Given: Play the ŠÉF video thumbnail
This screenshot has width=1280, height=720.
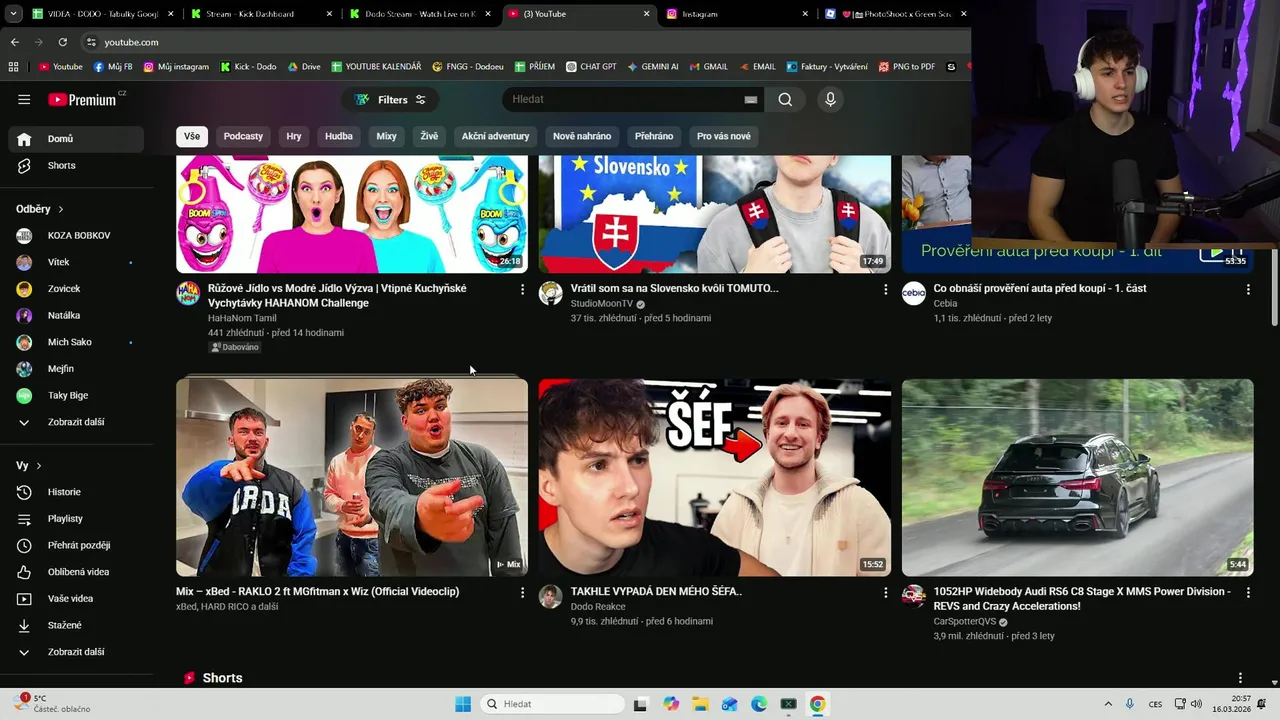Looking at the screenshot, I should 715,477.
